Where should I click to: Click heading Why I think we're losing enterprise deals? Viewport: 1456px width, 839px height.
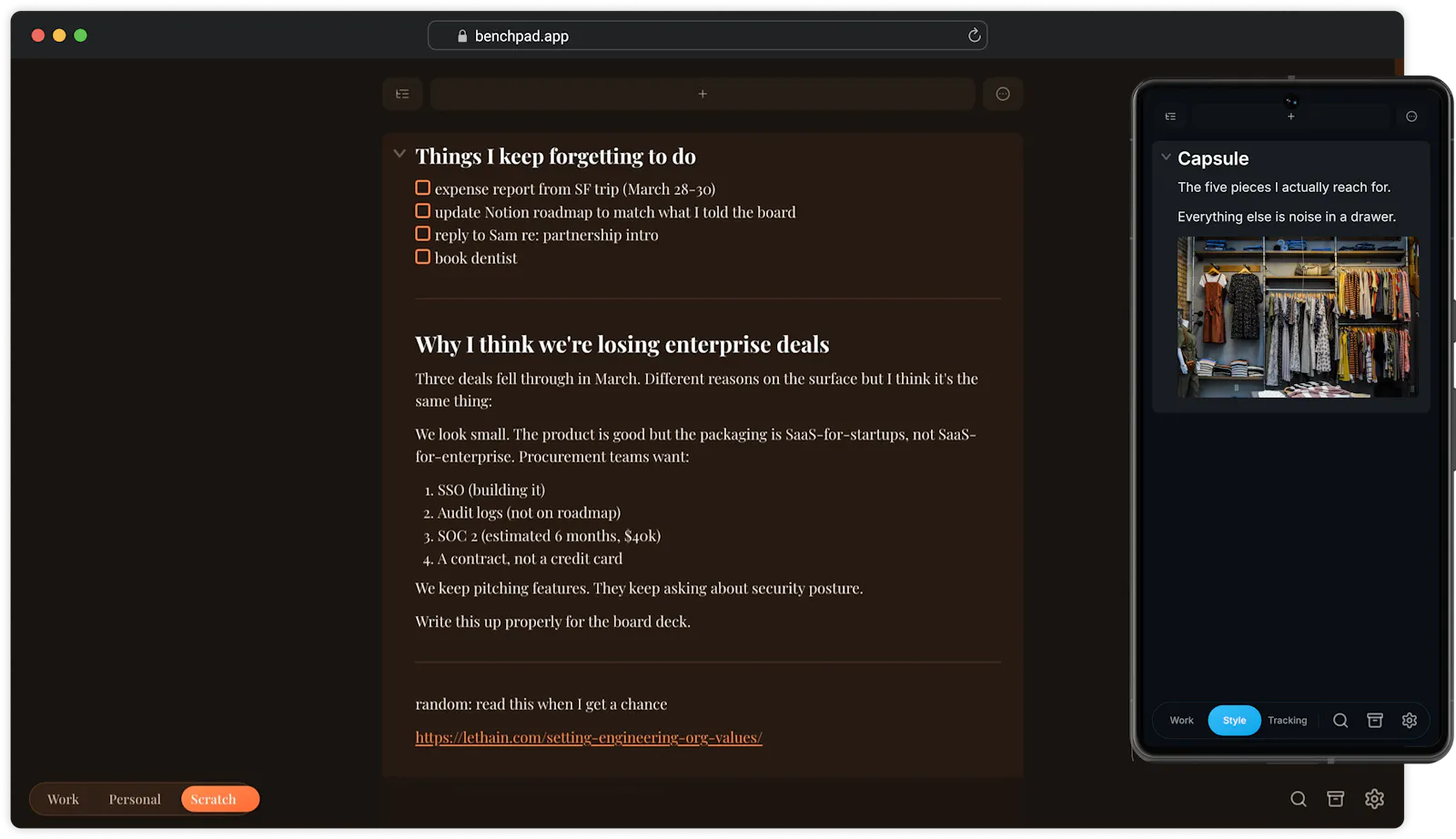[x=622, y=345]
